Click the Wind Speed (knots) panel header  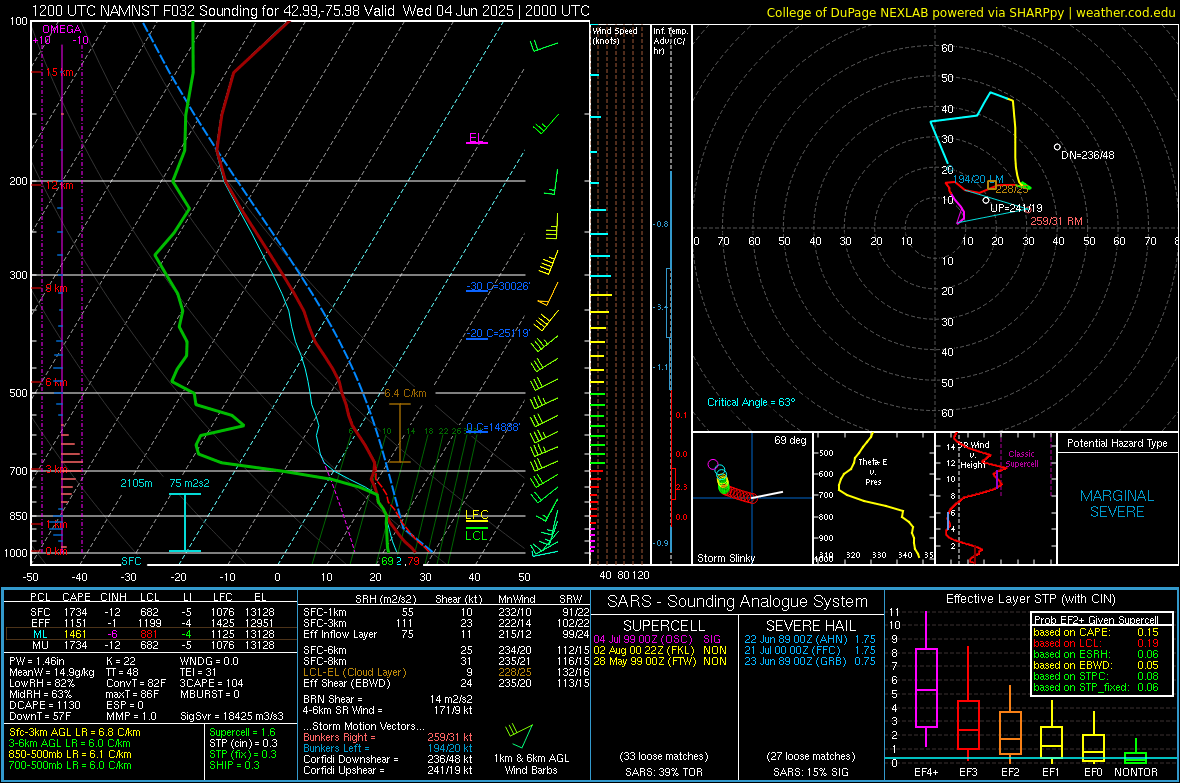pos(615,35)
